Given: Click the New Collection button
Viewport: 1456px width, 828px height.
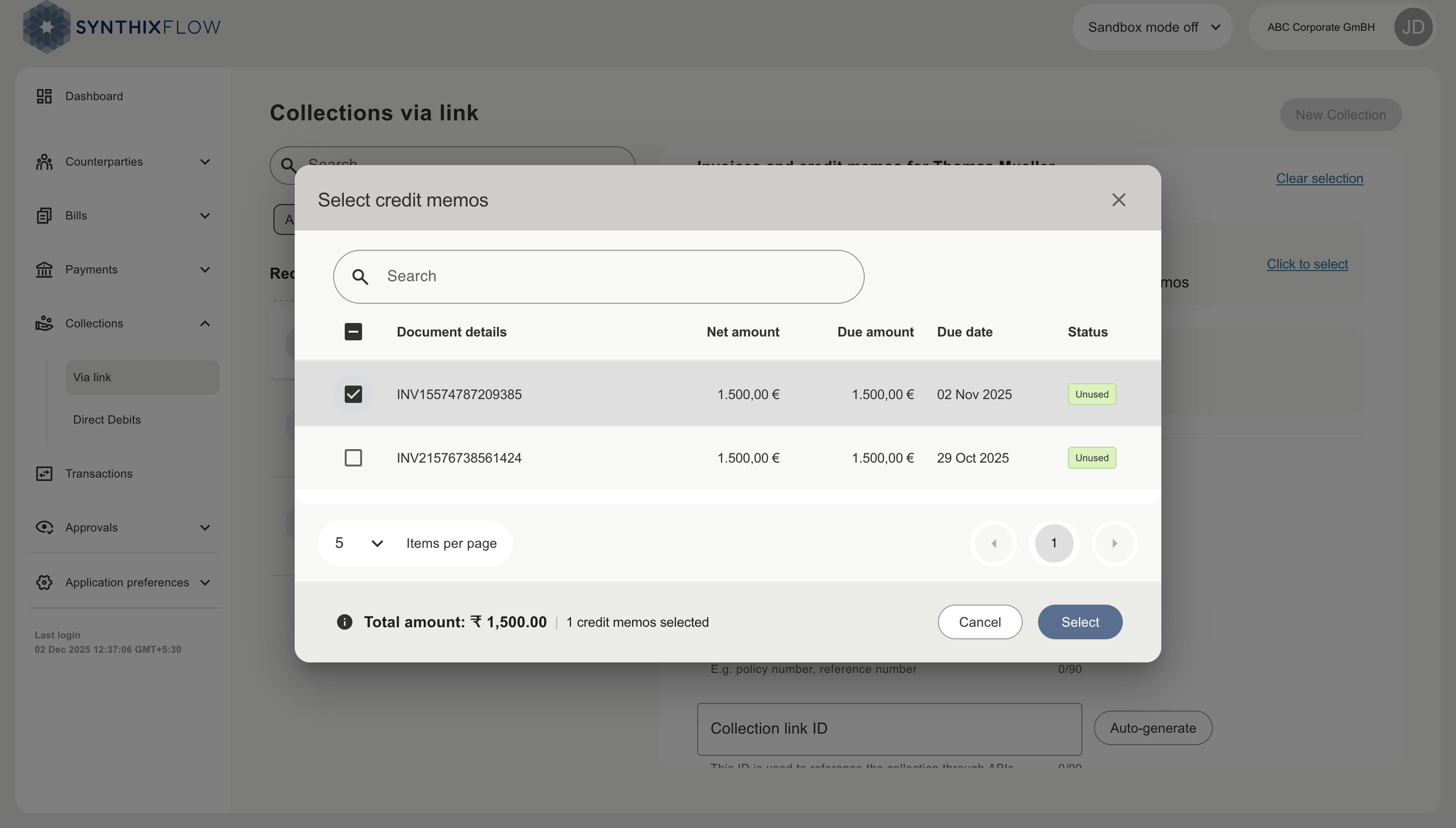Looking at the screenshot, I should [1340, 114].
